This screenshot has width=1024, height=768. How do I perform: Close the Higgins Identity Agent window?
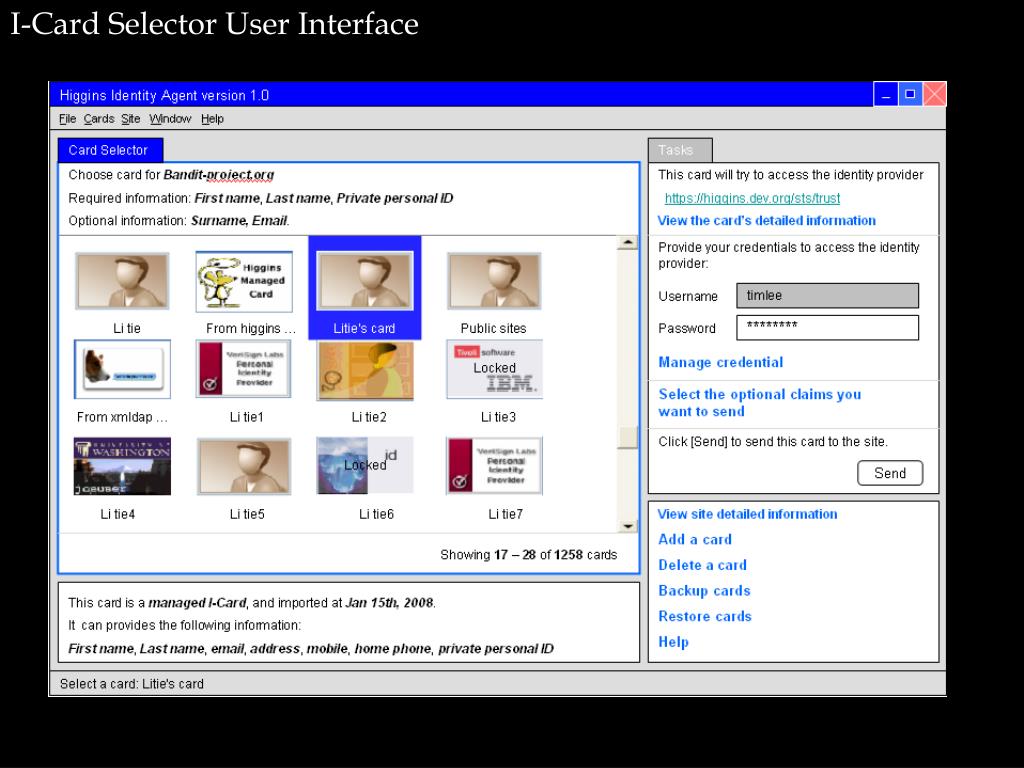(x=935, y=95)
